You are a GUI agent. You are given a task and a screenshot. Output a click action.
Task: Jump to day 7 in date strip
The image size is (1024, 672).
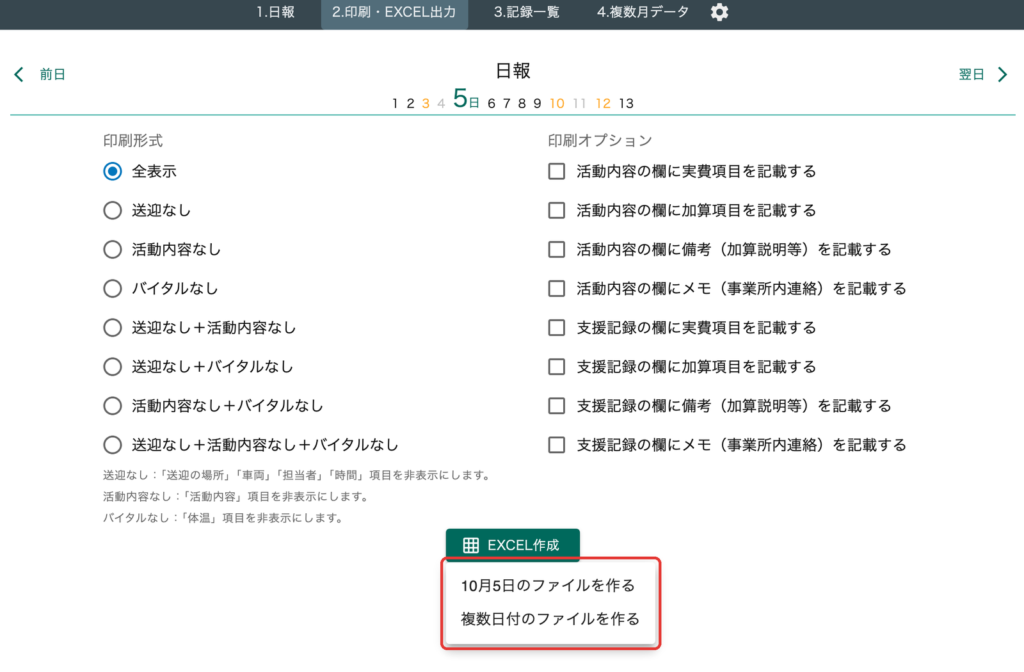click(506, 103)
